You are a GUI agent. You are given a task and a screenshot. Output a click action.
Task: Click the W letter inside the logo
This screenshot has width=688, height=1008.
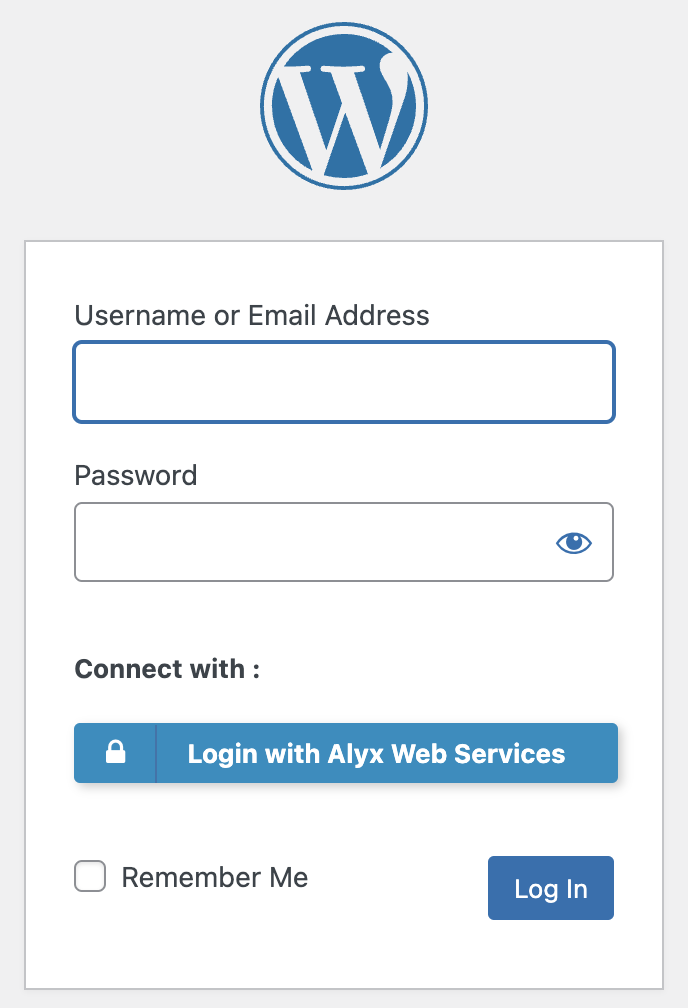pyautogui.click(x=346, y=116)
